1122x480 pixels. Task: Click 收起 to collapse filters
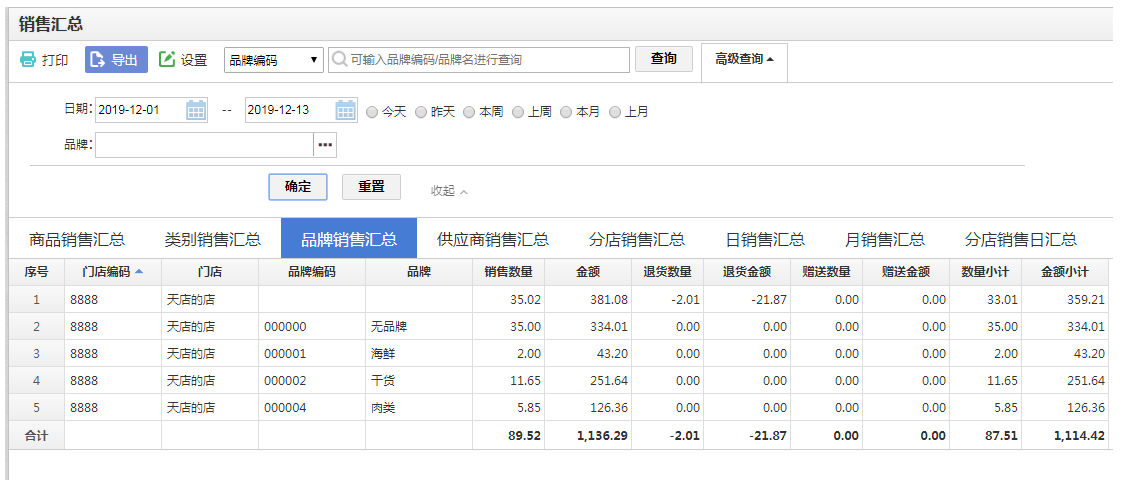pyautogui.click(x=449, y=190)
